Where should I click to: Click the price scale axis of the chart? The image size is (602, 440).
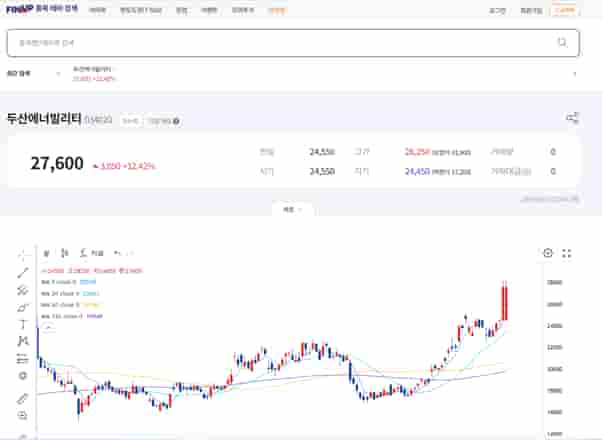point(554,353)
